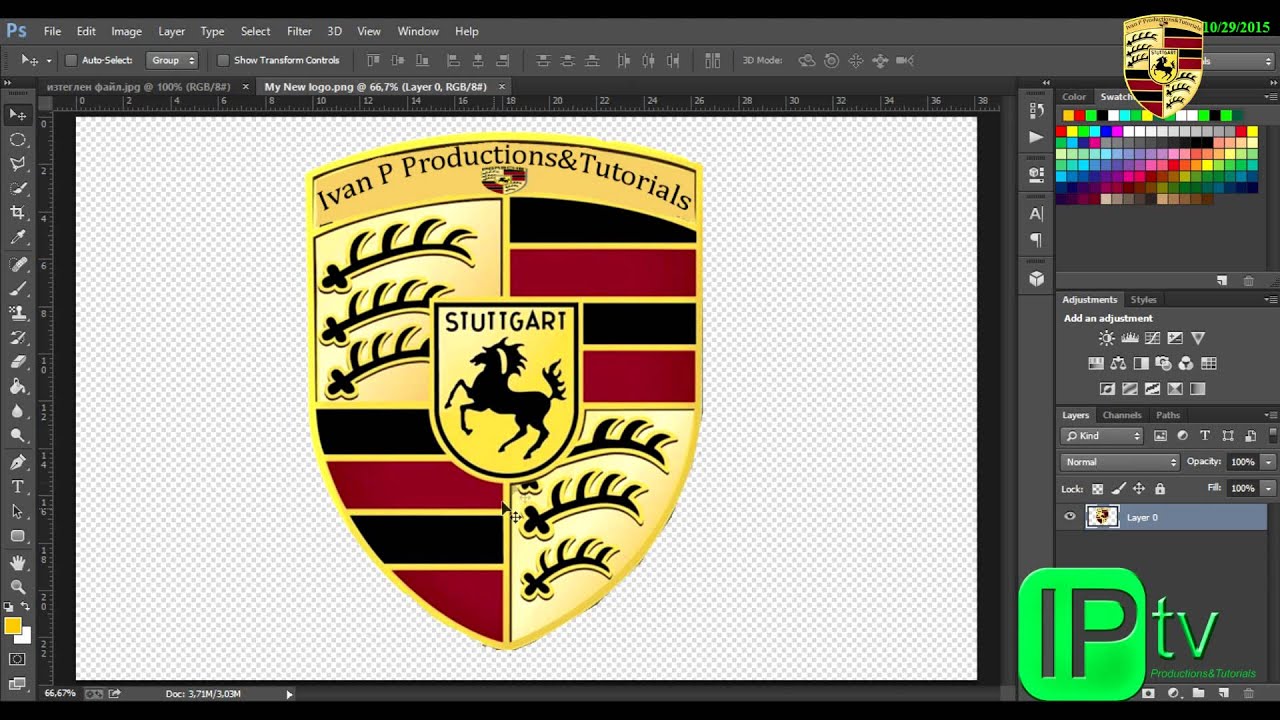Add an Exposure adjustment

1175,338
